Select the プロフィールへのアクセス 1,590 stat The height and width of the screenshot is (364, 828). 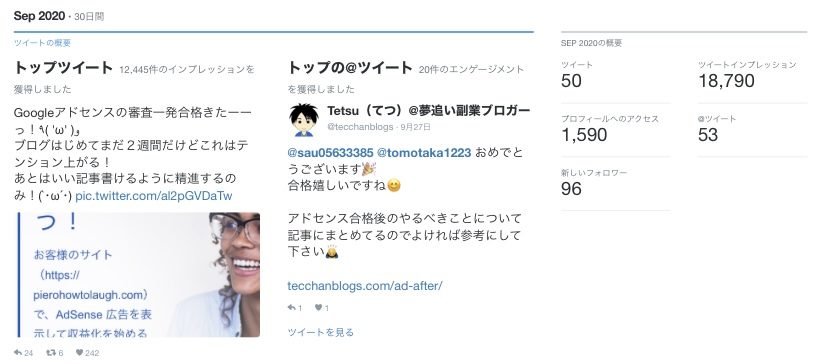[x=610, y=129]
